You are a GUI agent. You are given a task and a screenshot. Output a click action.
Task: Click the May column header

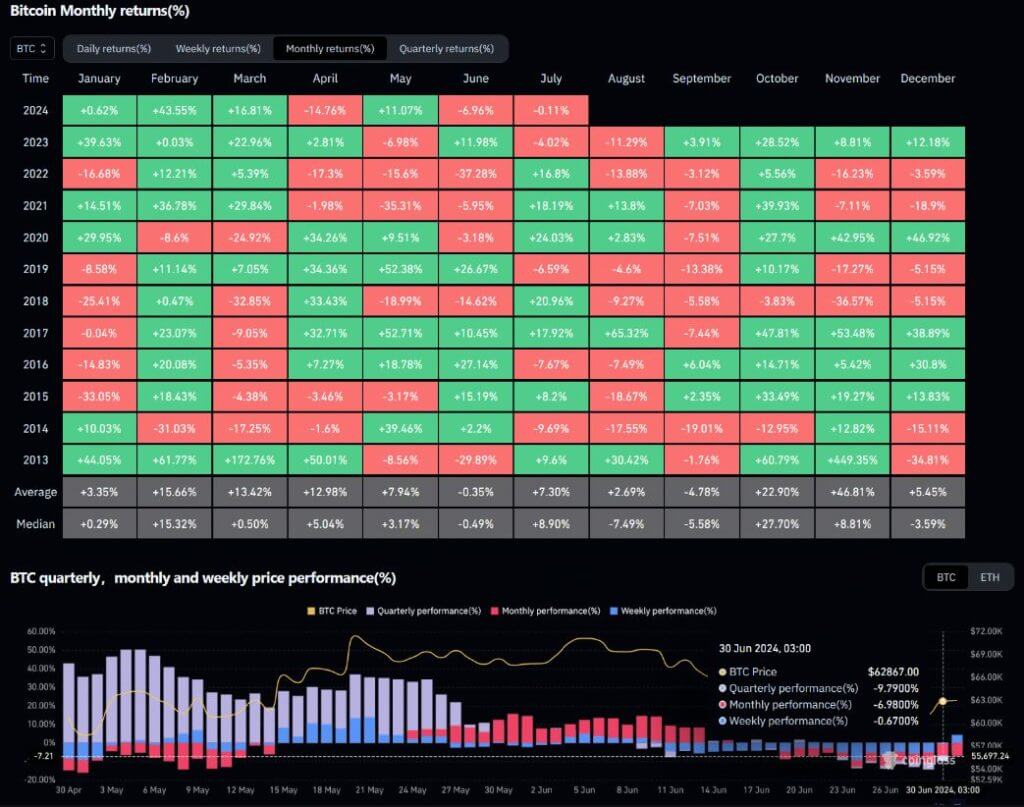pyautogui.click(x=400, y=78)
